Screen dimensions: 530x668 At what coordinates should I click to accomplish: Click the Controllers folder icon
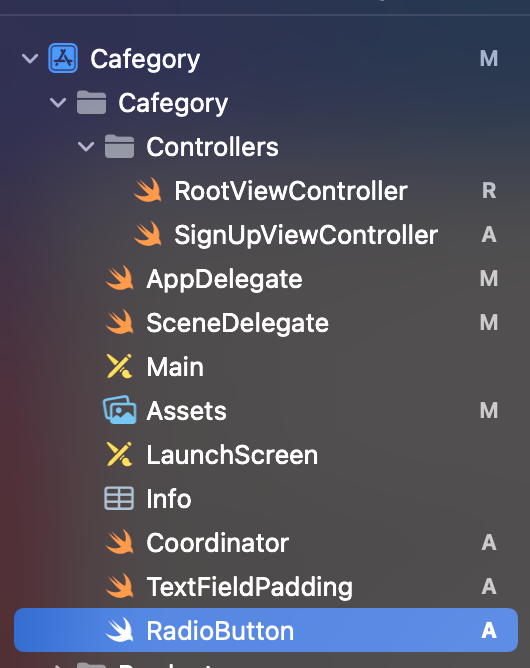(119, 146)
